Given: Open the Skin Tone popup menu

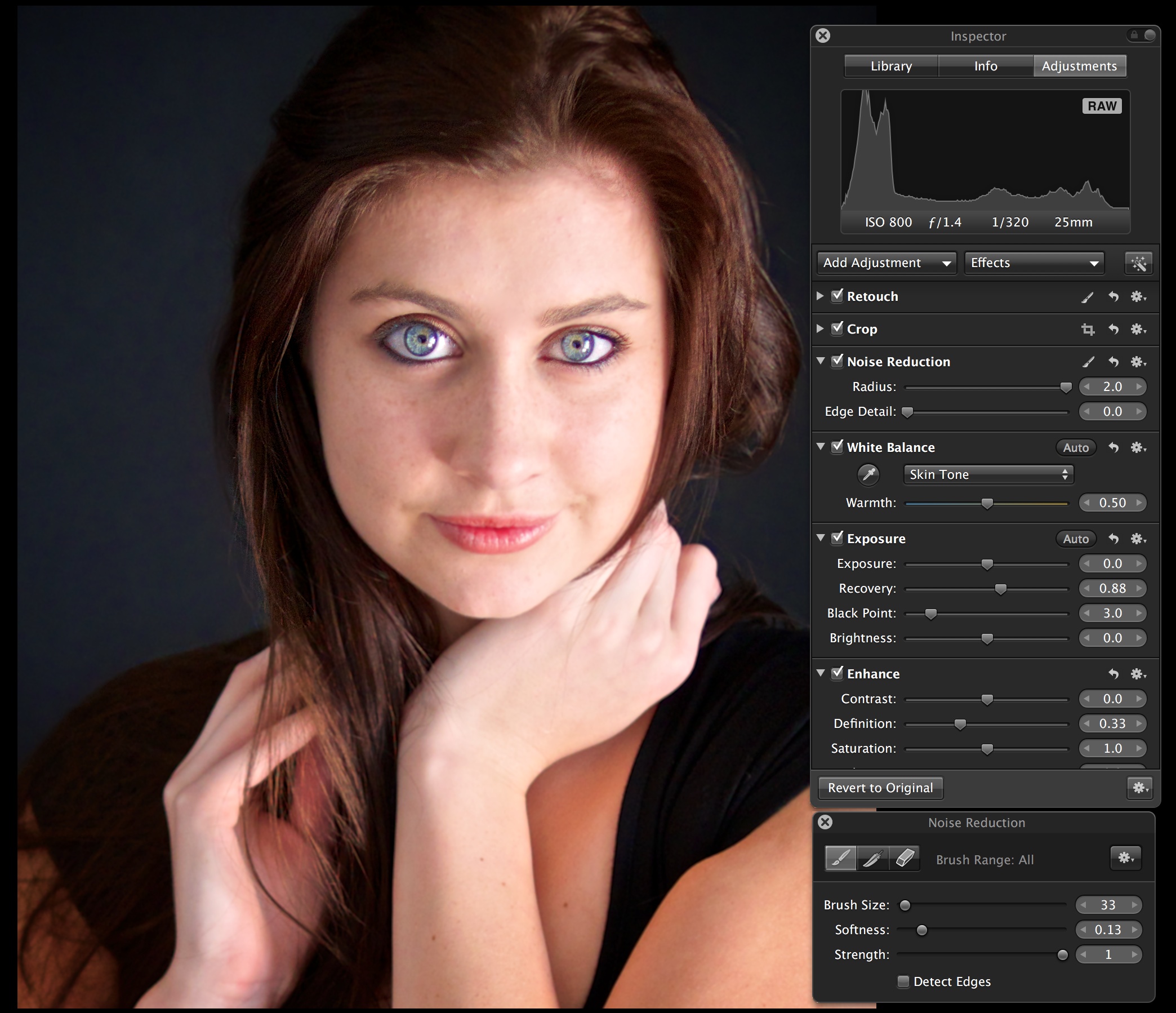Looking at the screenshot, I should click(988, 475).
